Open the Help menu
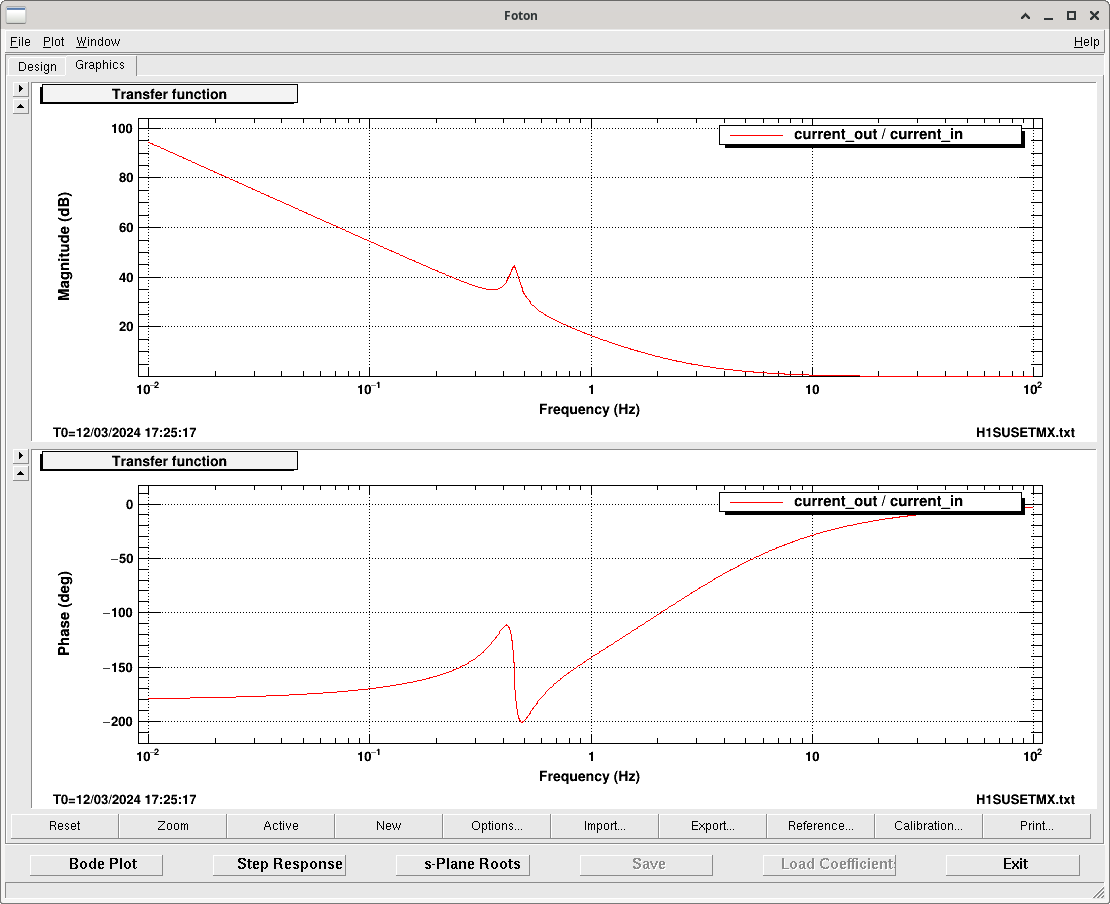This screenshot has width=1110, height=904. [1086, 42]
